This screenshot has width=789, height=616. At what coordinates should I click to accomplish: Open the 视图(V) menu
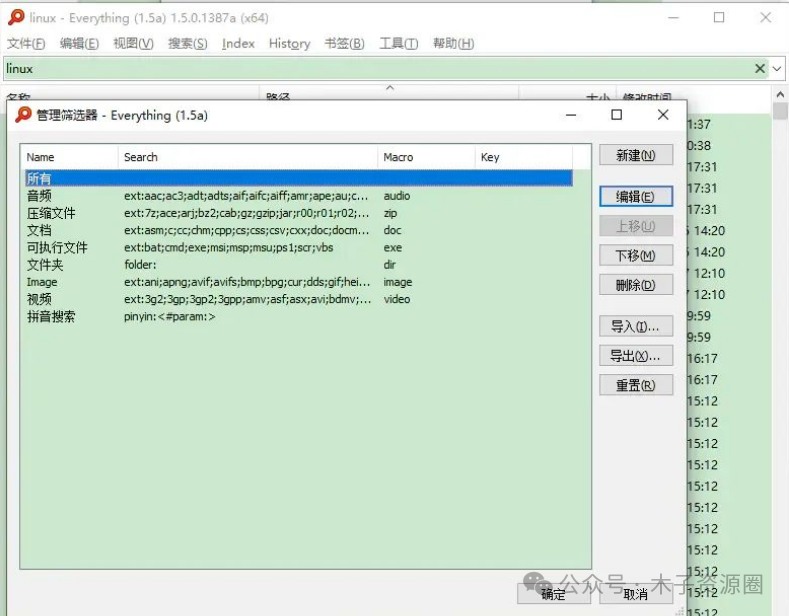click(x=133, y=43)
